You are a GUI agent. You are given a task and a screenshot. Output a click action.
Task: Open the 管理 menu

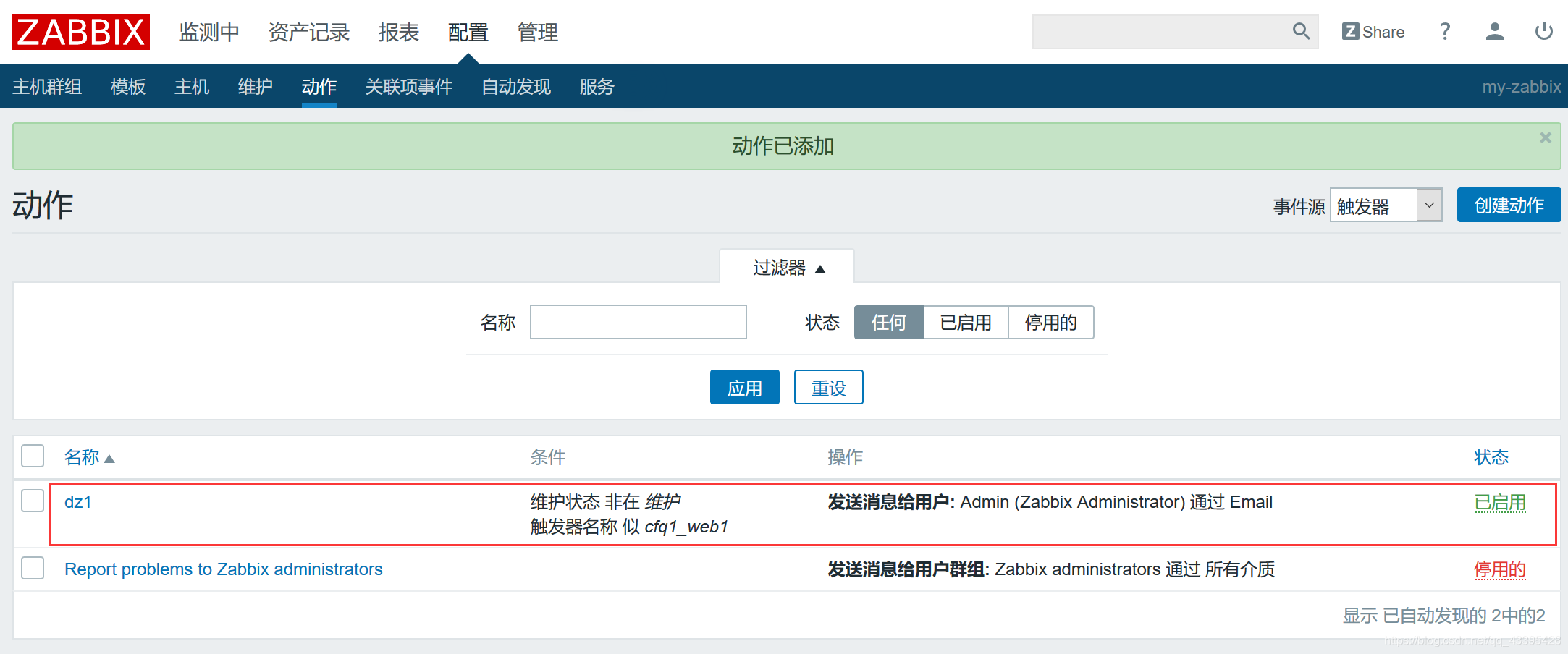click(x=538, y=33)
